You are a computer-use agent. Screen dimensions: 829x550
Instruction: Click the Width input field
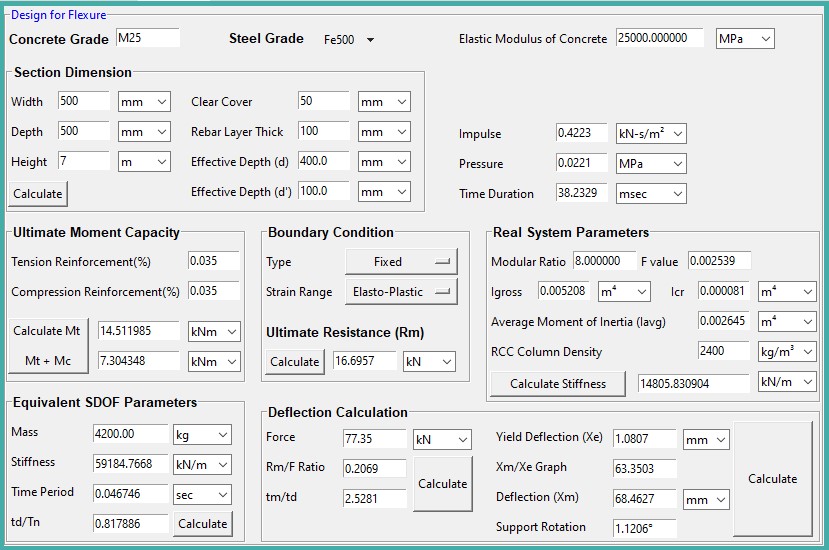[84, 100]
